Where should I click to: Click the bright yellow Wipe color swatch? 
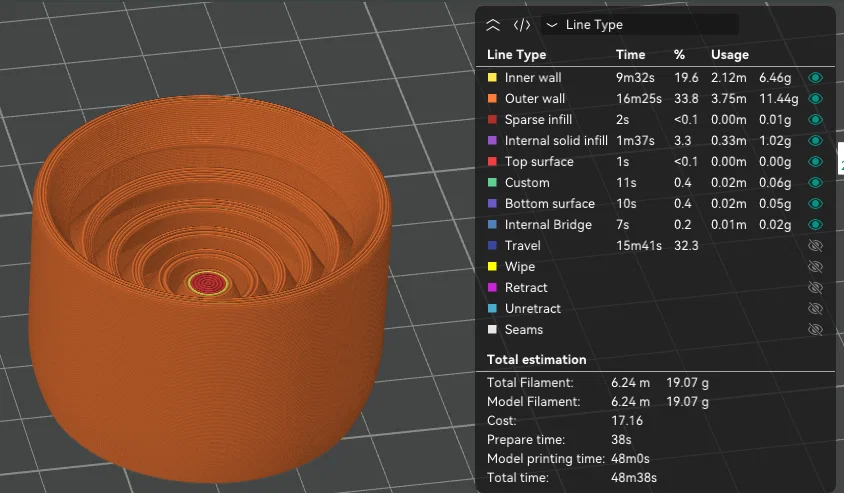point(492,266)
